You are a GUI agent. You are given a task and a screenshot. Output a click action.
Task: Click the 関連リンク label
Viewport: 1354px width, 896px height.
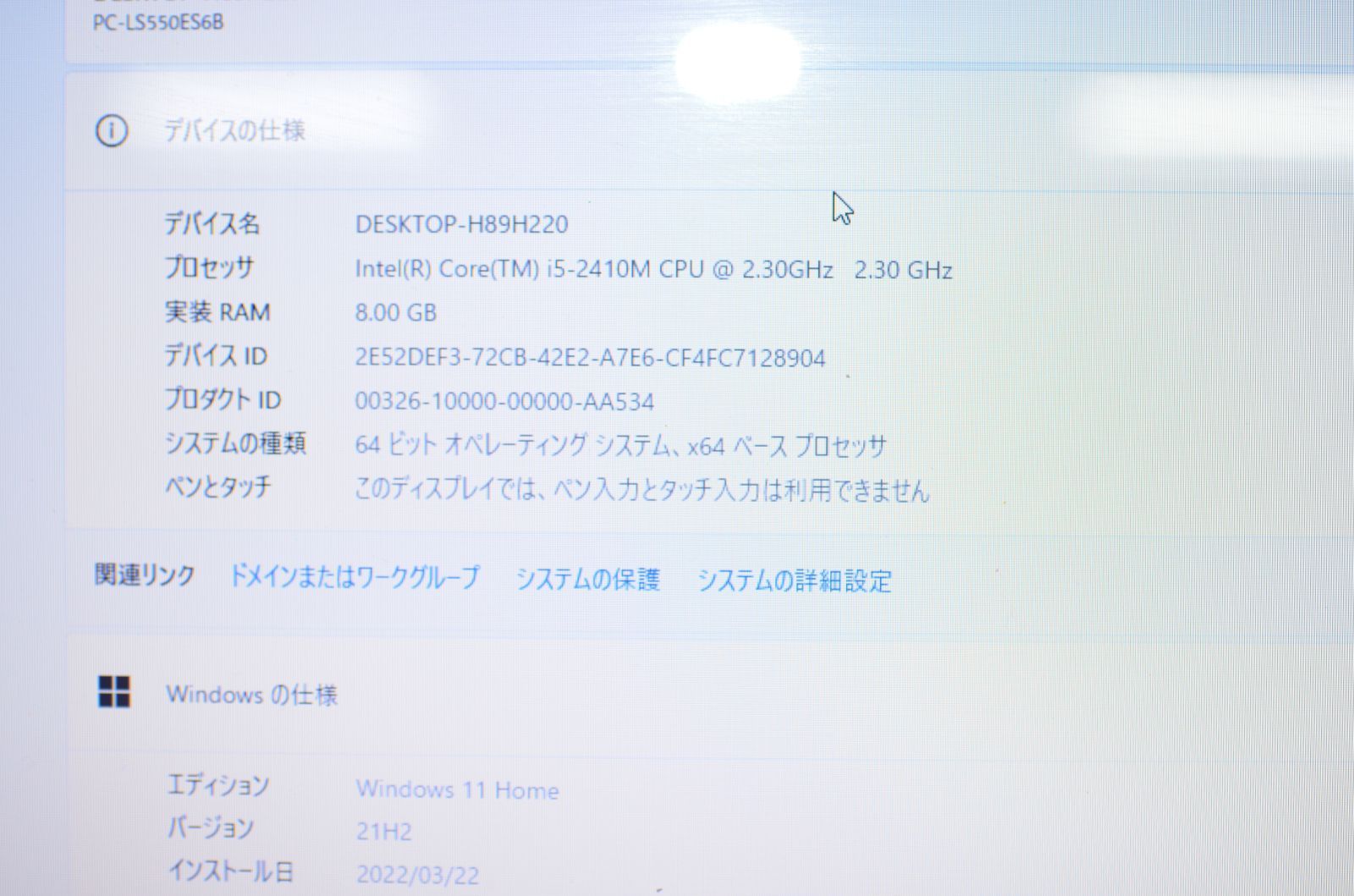[x=145, y=575]
